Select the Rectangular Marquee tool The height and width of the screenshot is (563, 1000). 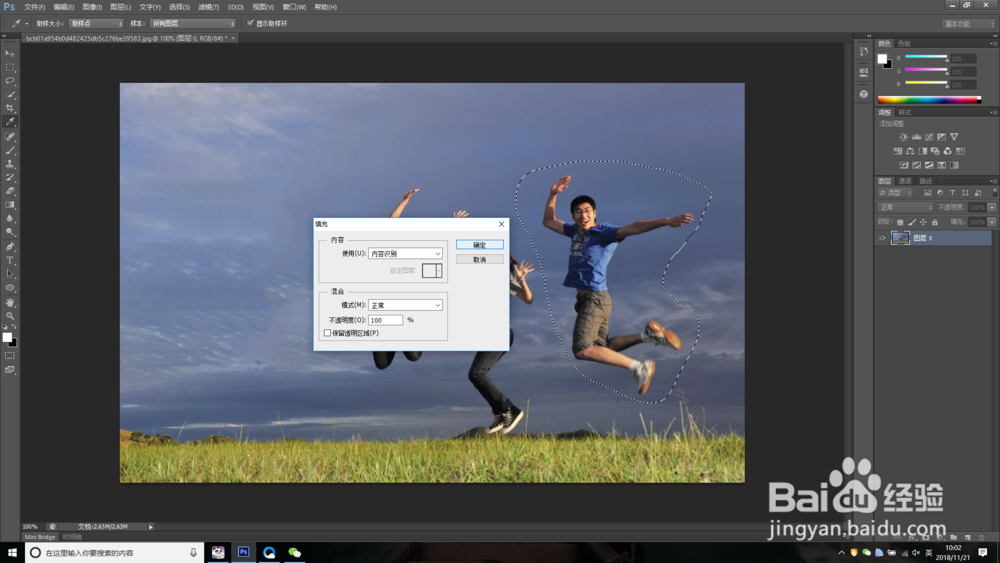coord(10,67)
